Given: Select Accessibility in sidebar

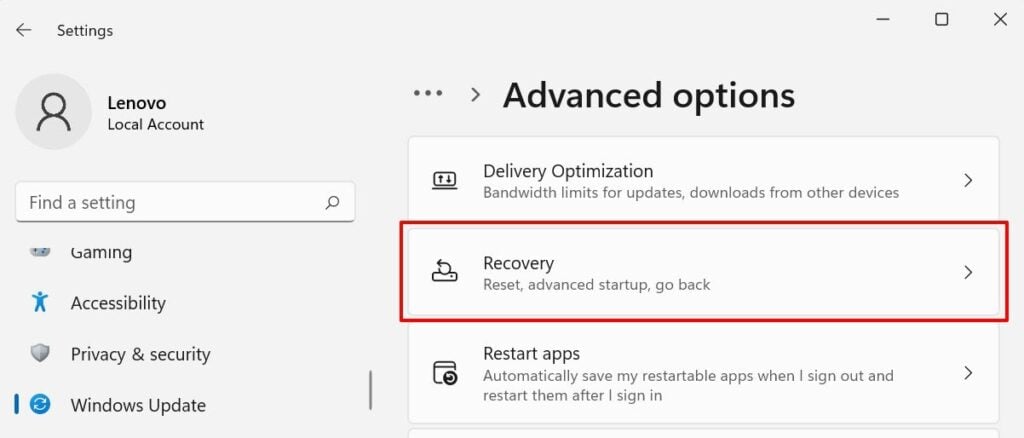Looking at the screenshot, I should point(118,303).
